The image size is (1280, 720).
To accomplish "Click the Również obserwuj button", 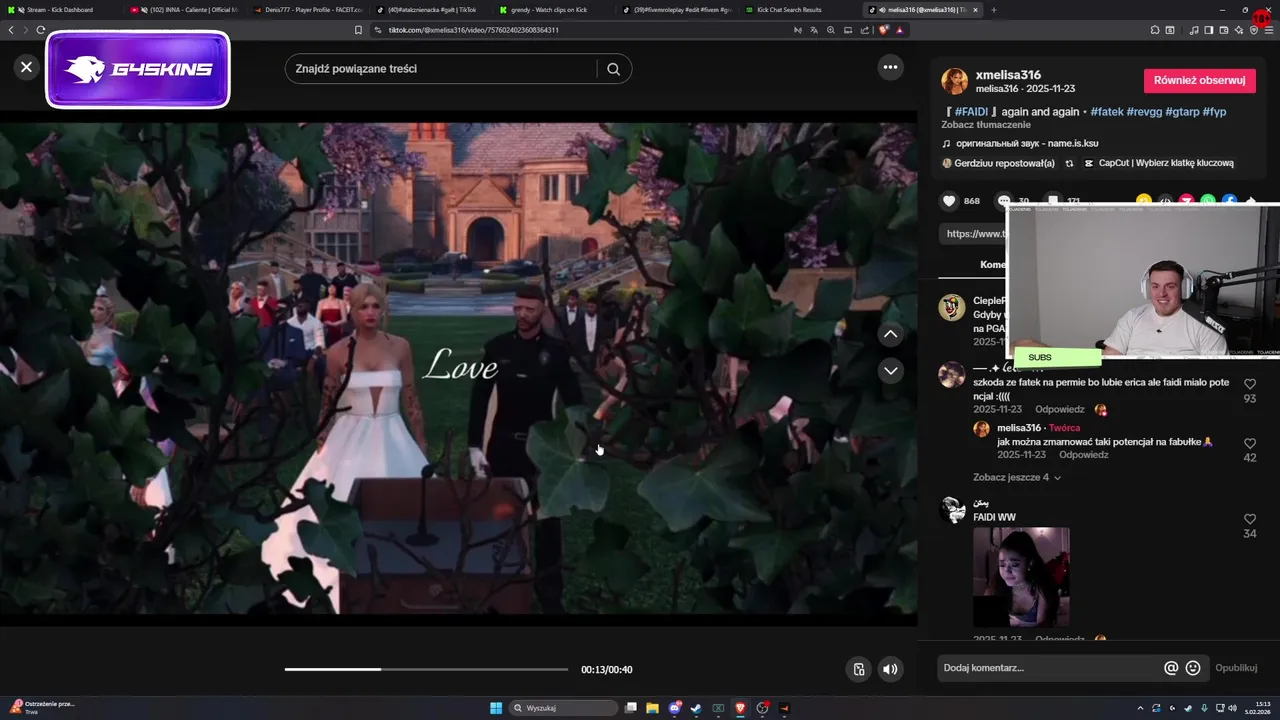I will click(1199, 81).
